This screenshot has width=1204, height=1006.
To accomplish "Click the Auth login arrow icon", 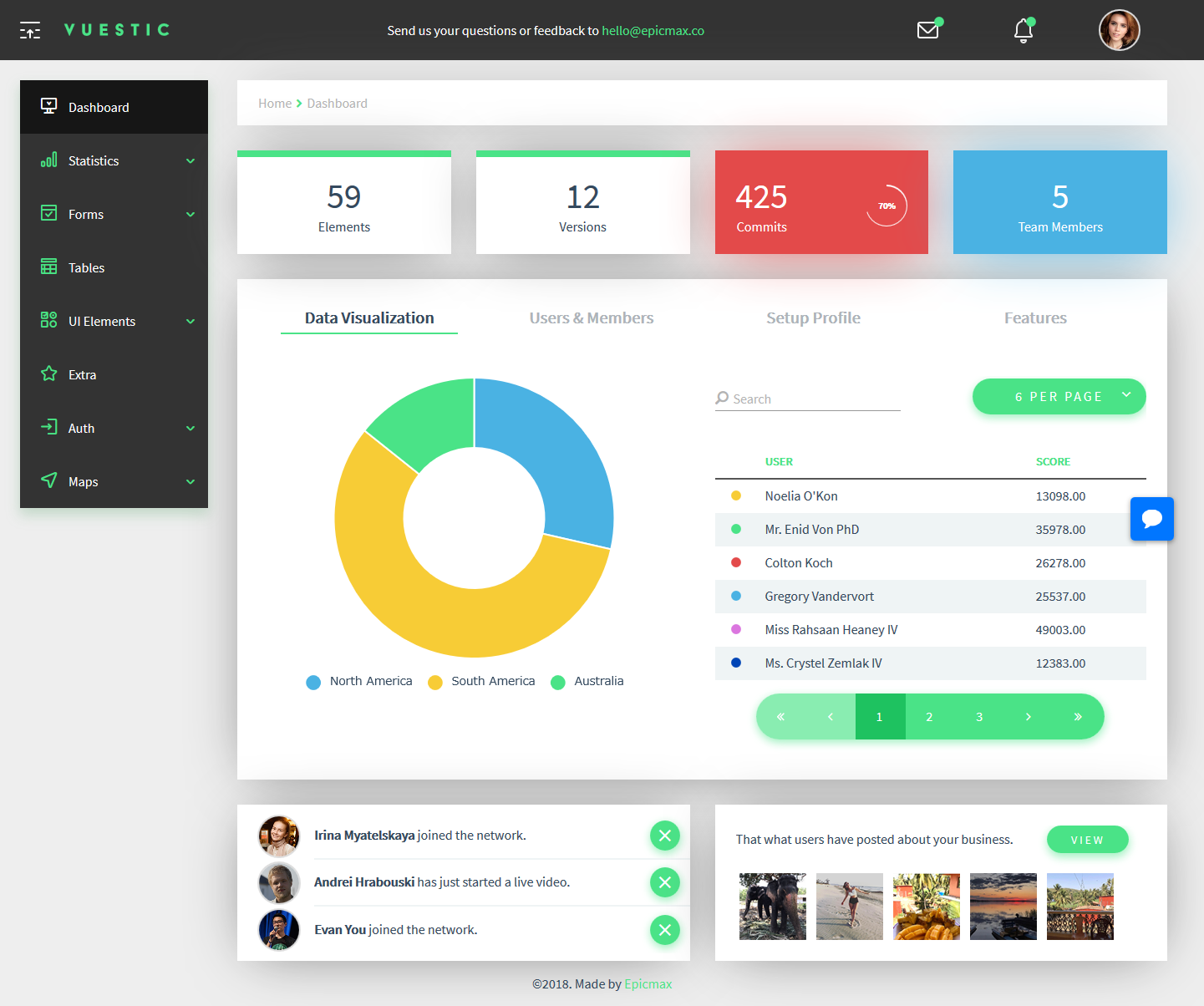I will 49,427.
